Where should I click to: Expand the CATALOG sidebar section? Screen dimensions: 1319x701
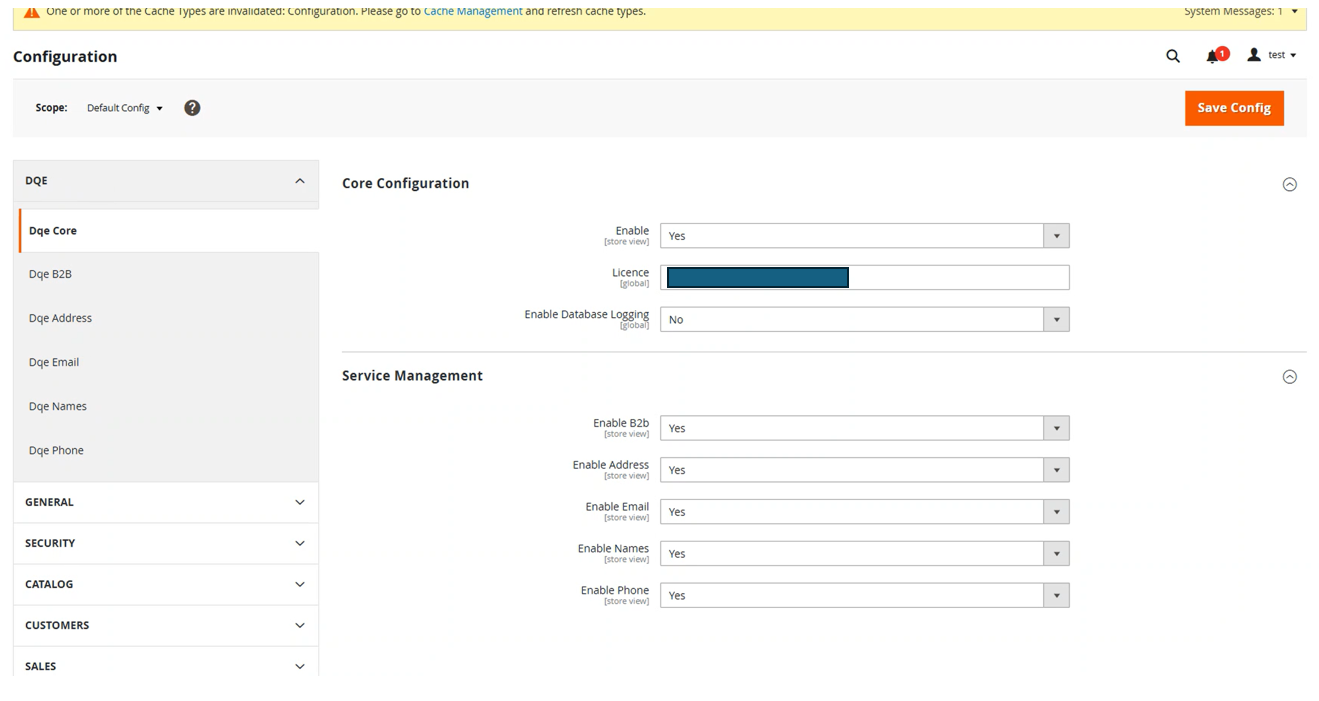165,584
